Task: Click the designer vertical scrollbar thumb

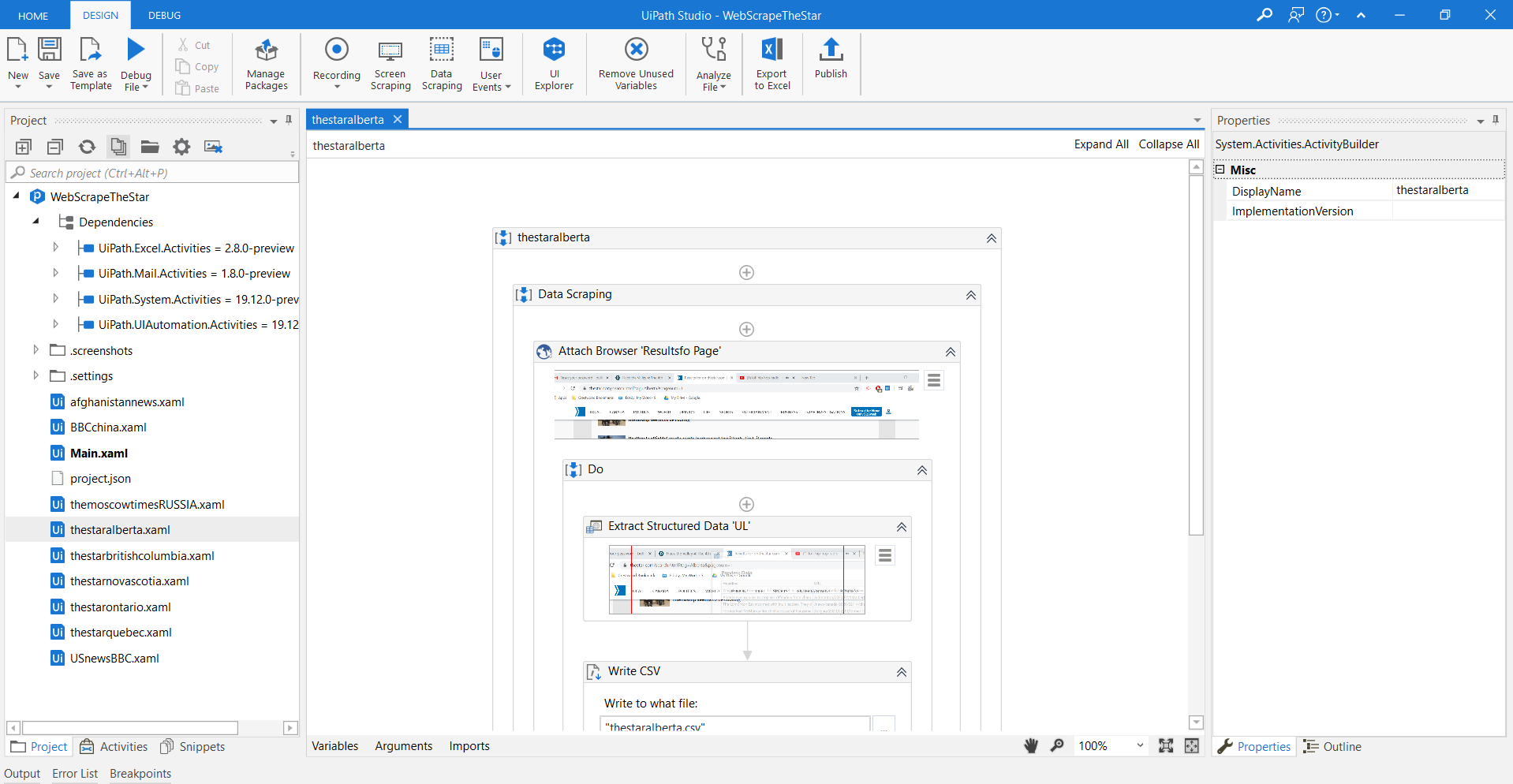Action: [x=1196, y=355]
